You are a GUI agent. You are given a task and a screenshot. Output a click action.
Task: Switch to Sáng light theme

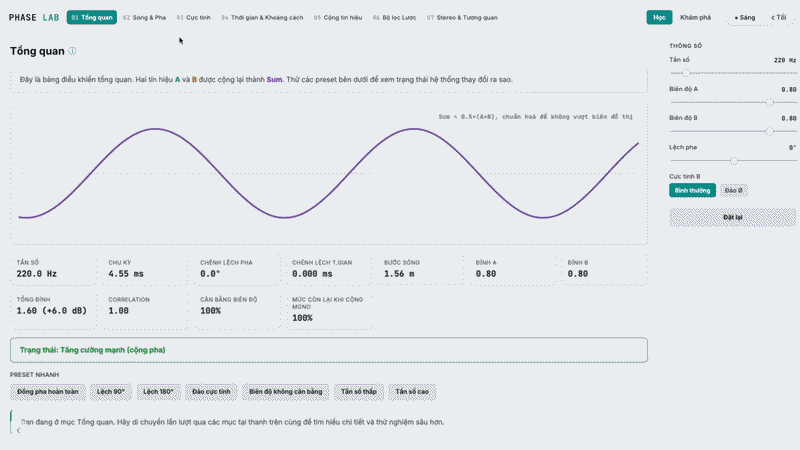(x=744, y=17)
